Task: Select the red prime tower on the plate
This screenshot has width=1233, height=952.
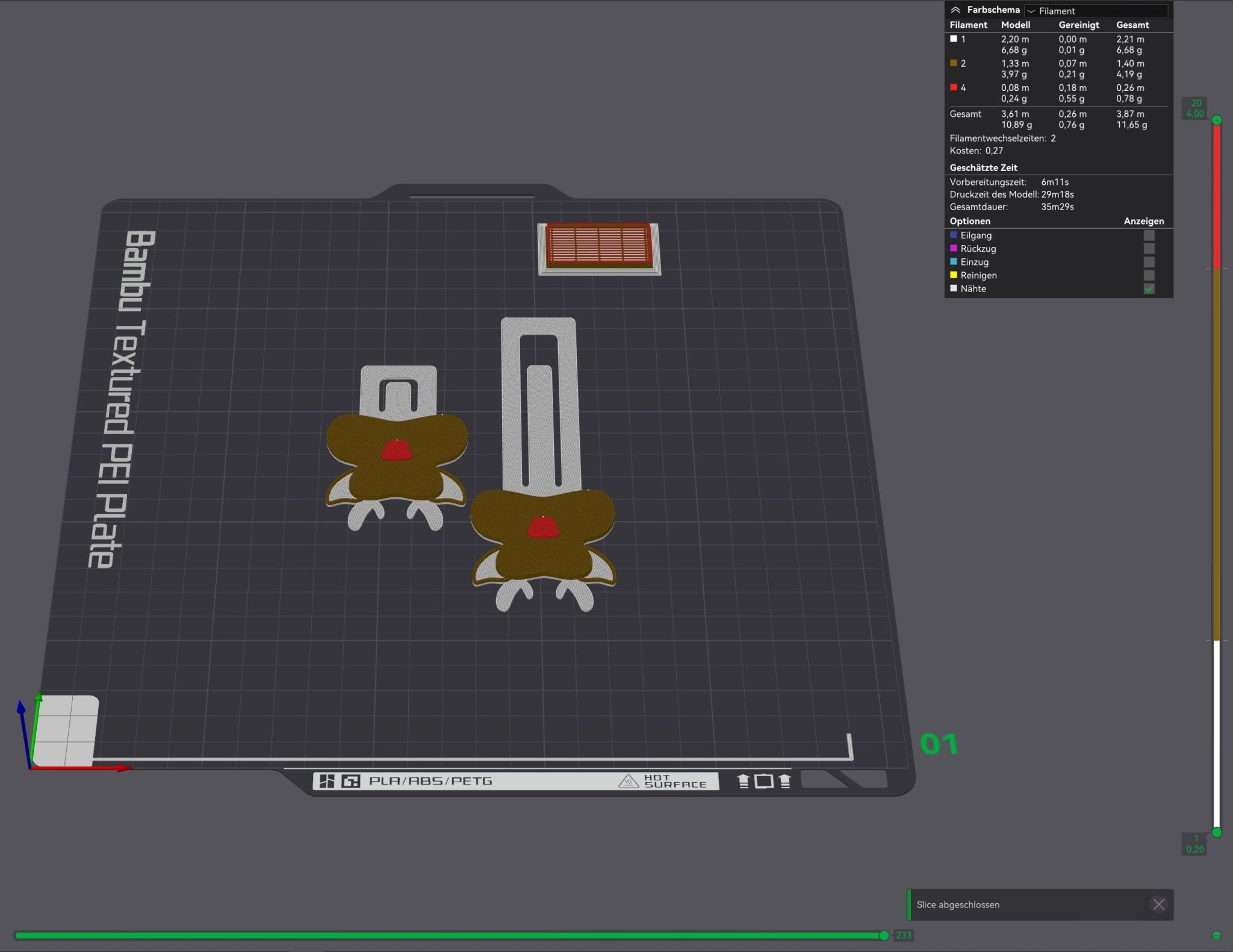Action: pos(599,246)
